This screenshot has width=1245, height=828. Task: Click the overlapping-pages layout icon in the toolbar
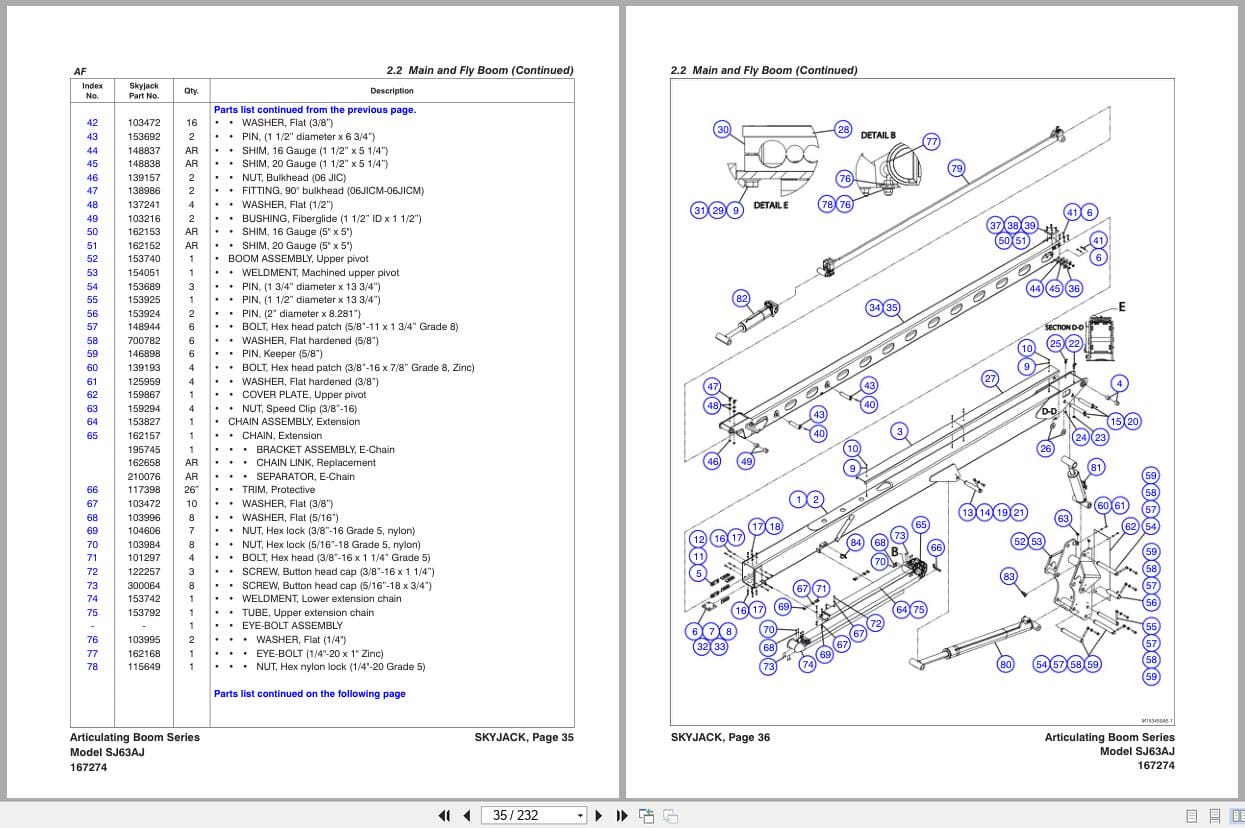[671, 815]
